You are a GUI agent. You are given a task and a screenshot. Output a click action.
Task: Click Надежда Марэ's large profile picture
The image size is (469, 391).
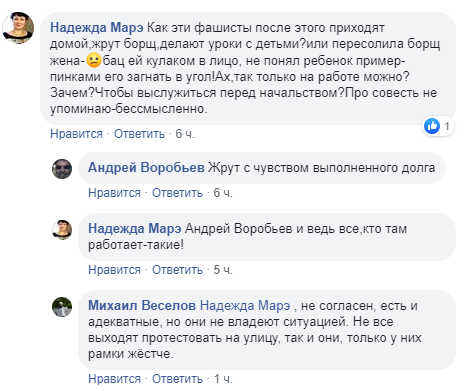click(18, 28)
